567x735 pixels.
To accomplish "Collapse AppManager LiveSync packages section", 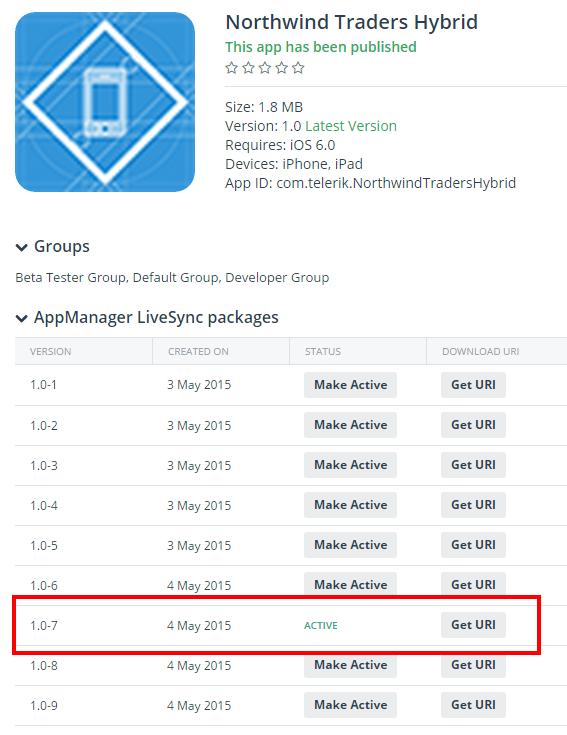I will 22,318.
